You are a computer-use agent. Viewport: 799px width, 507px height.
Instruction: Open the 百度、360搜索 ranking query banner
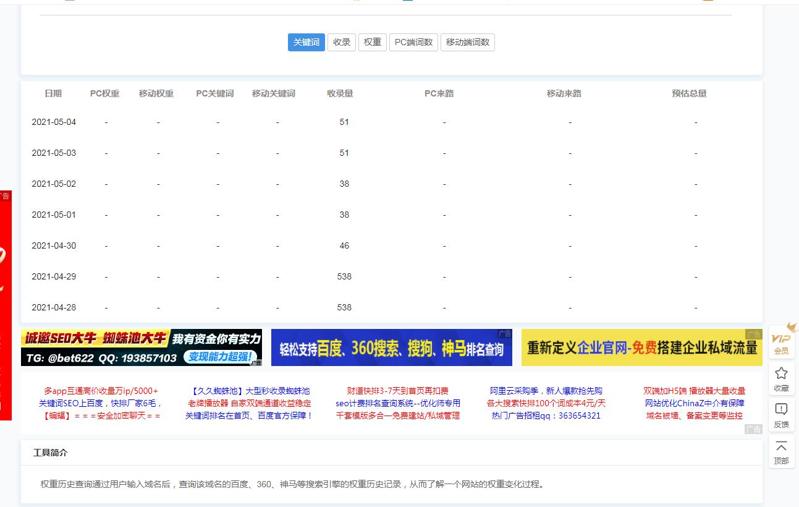tap(391, 348)
